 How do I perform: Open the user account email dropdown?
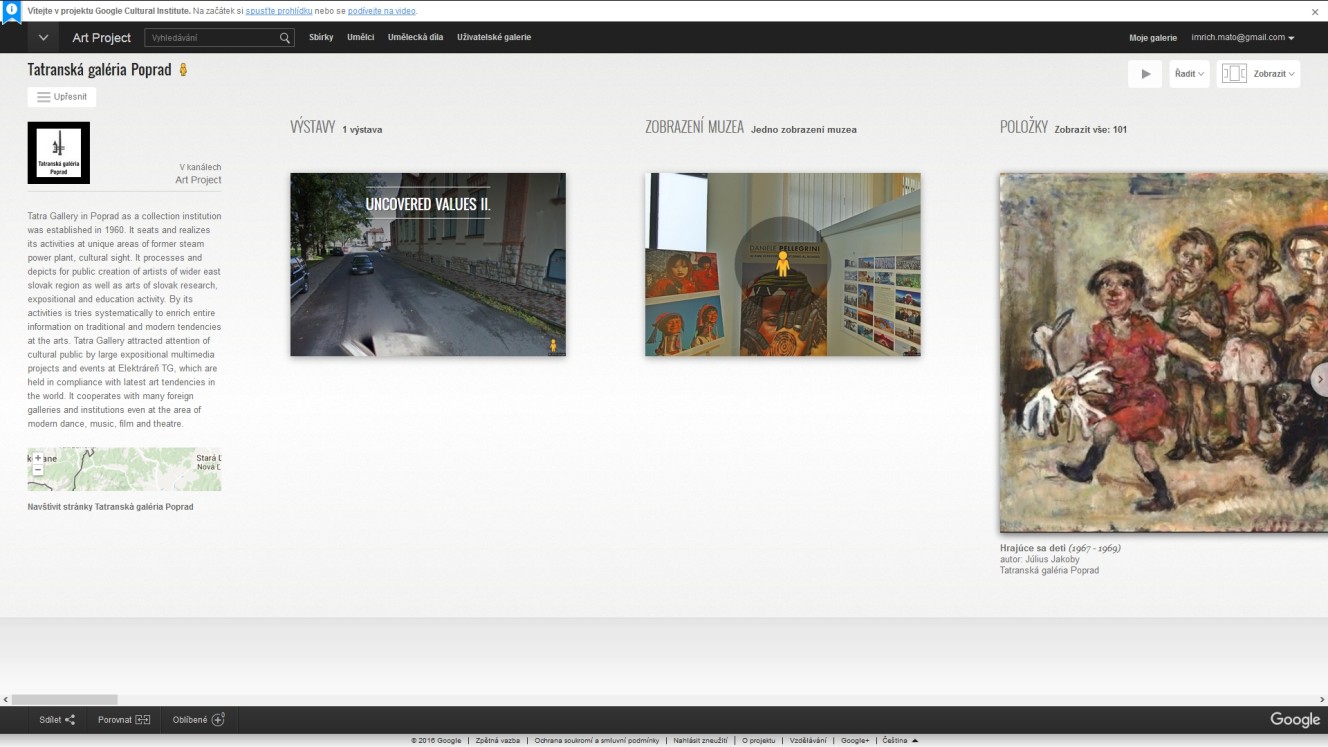pyautogui.click(x=1243, y=38)
